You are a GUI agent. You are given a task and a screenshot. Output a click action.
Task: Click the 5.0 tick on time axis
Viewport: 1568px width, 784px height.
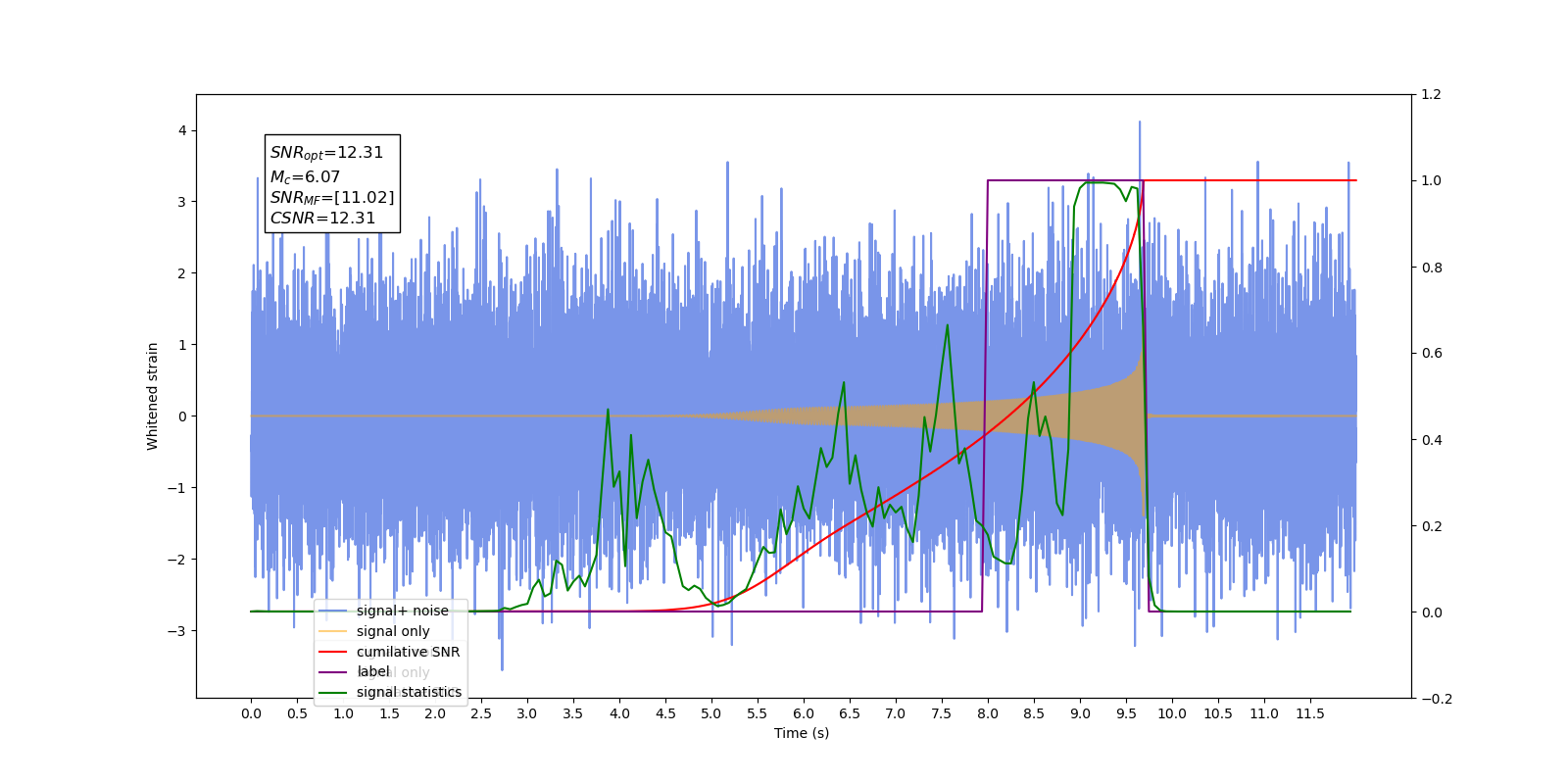(711, 713)
